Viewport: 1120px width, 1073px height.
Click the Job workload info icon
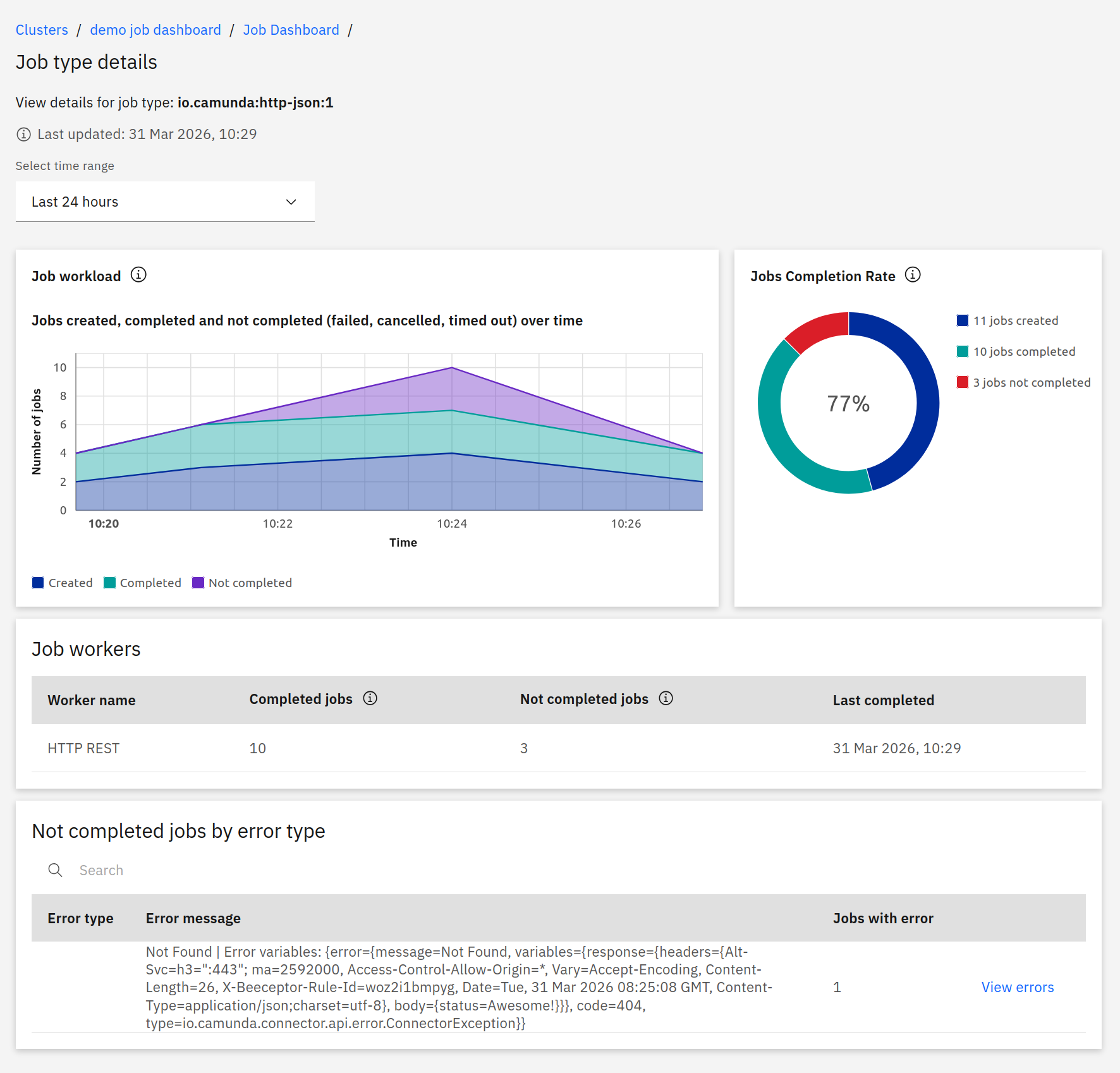coord(139,275)
